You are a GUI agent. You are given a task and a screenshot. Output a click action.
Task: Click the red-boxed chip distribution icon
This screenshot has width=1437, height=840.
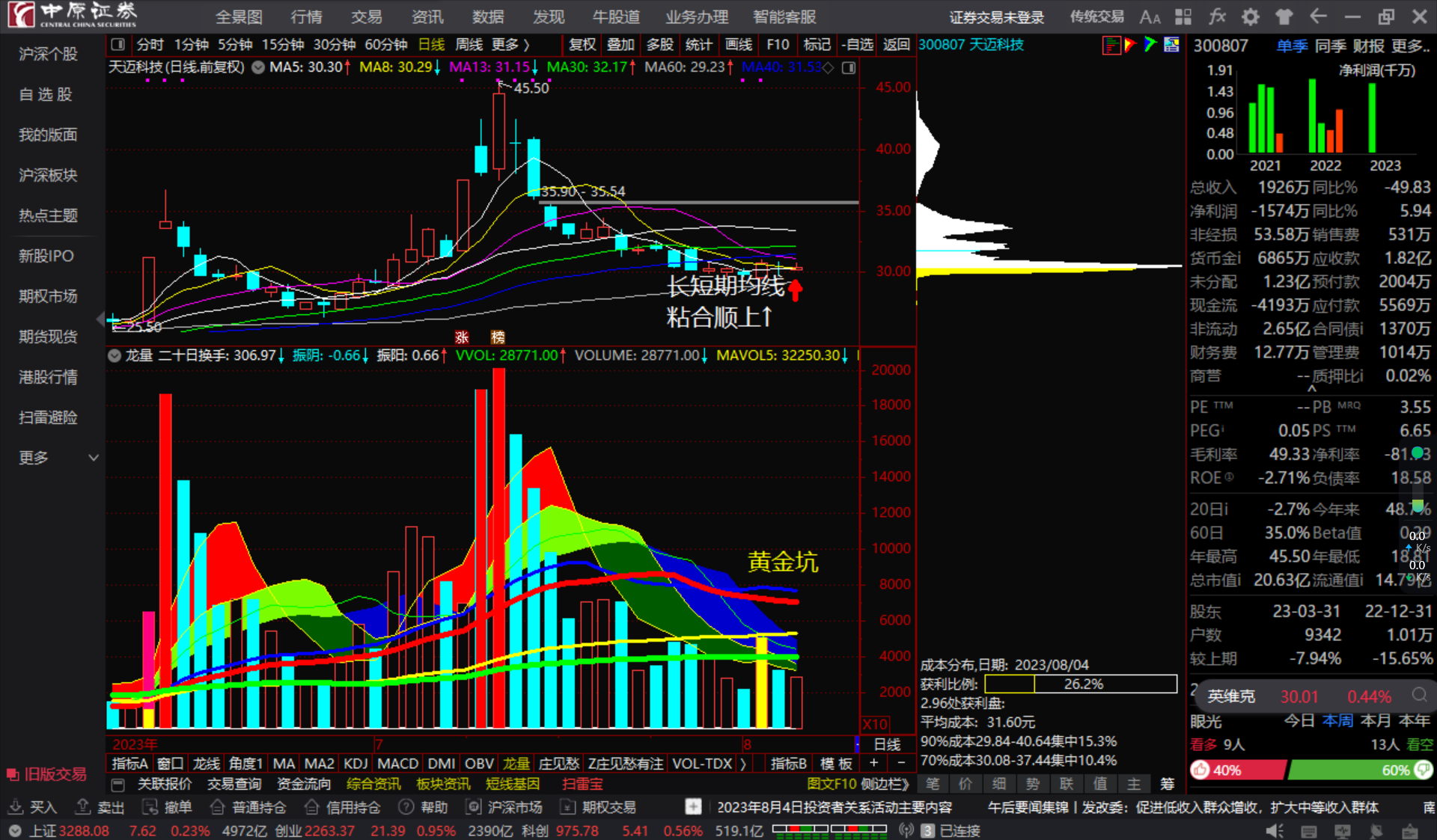coord(1111,46)
